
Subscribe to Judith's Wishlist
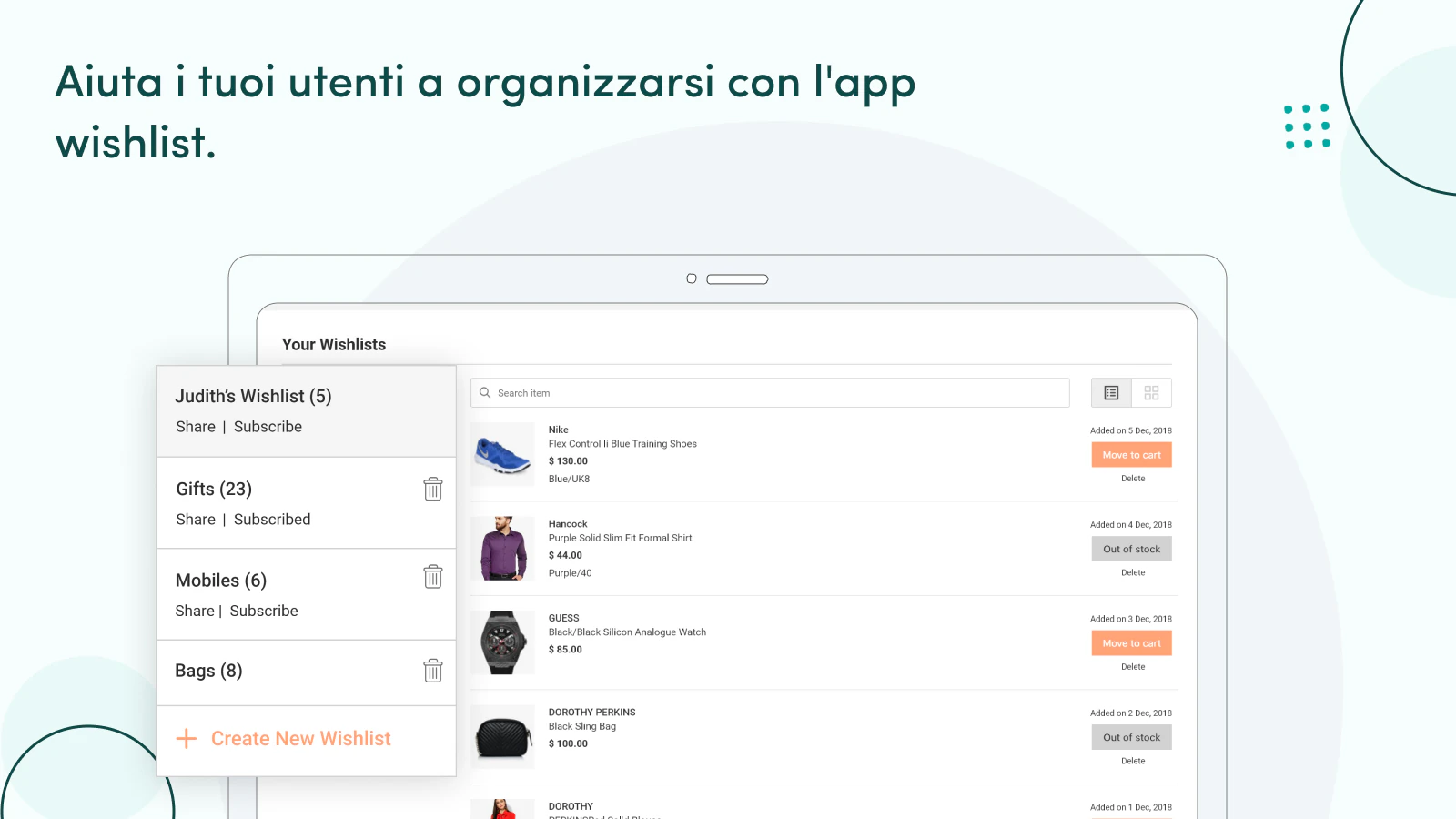point(268,427)
